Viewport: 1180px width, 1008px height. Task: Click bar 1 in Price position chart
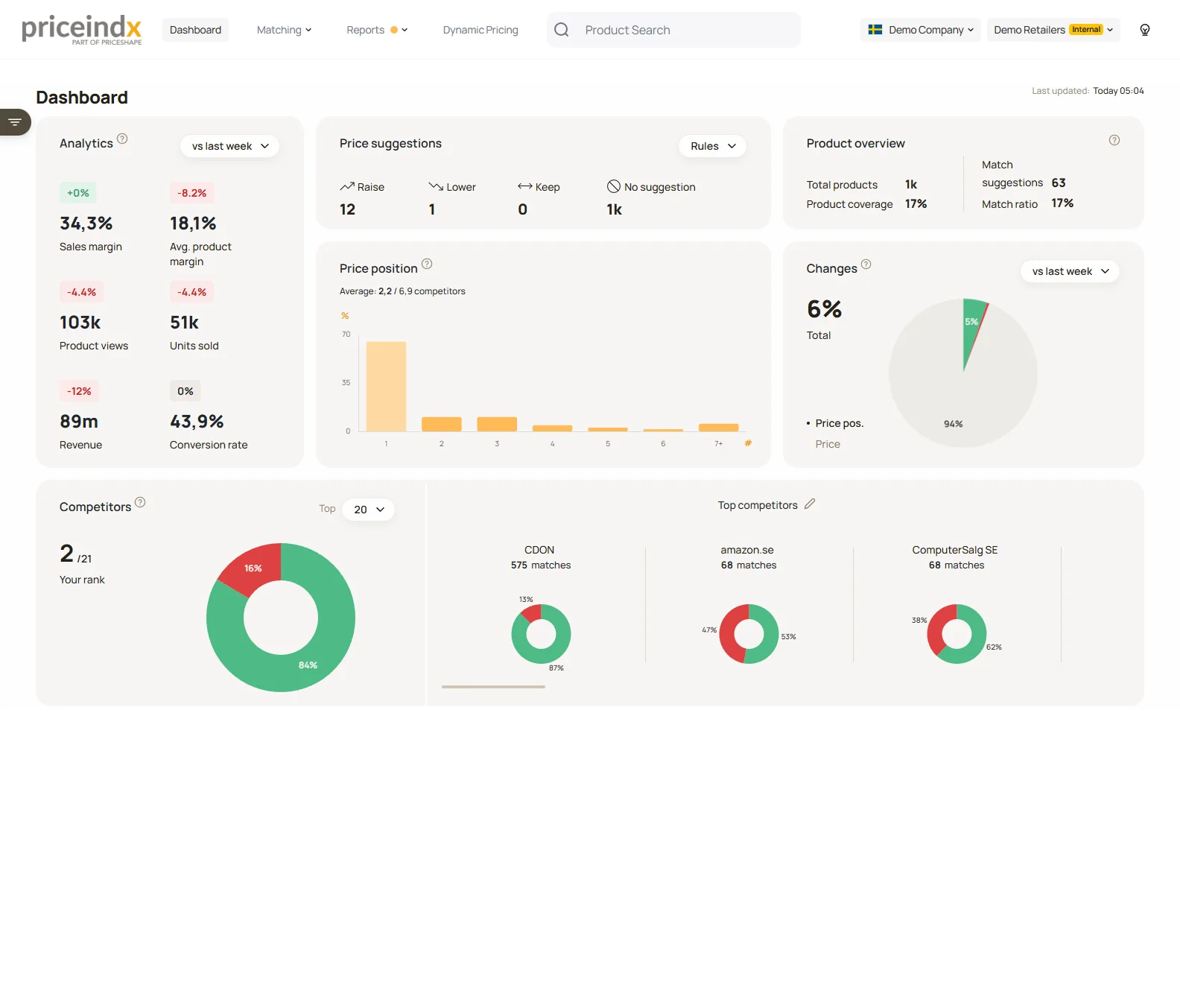[x=386, y=386]
